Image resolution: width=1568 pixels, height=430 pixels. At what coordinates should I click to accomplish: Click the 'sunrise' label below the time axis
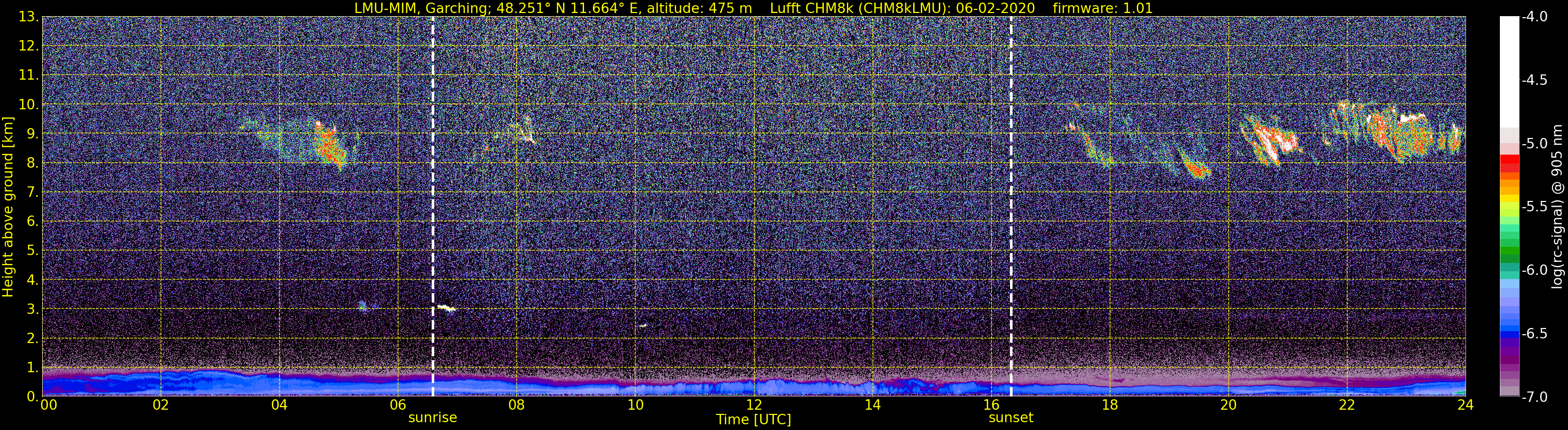point(432,417)
